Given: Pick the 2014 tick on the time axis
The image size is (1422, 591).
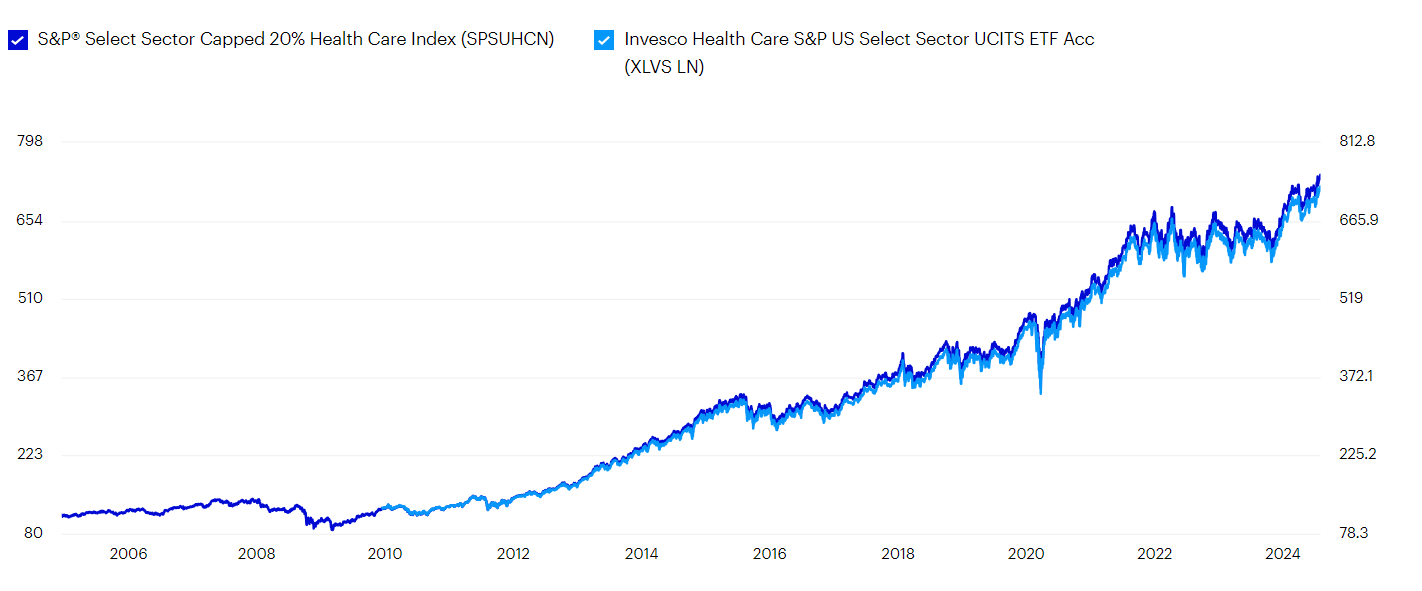Looking at the screenshot, I should (641, 554).
